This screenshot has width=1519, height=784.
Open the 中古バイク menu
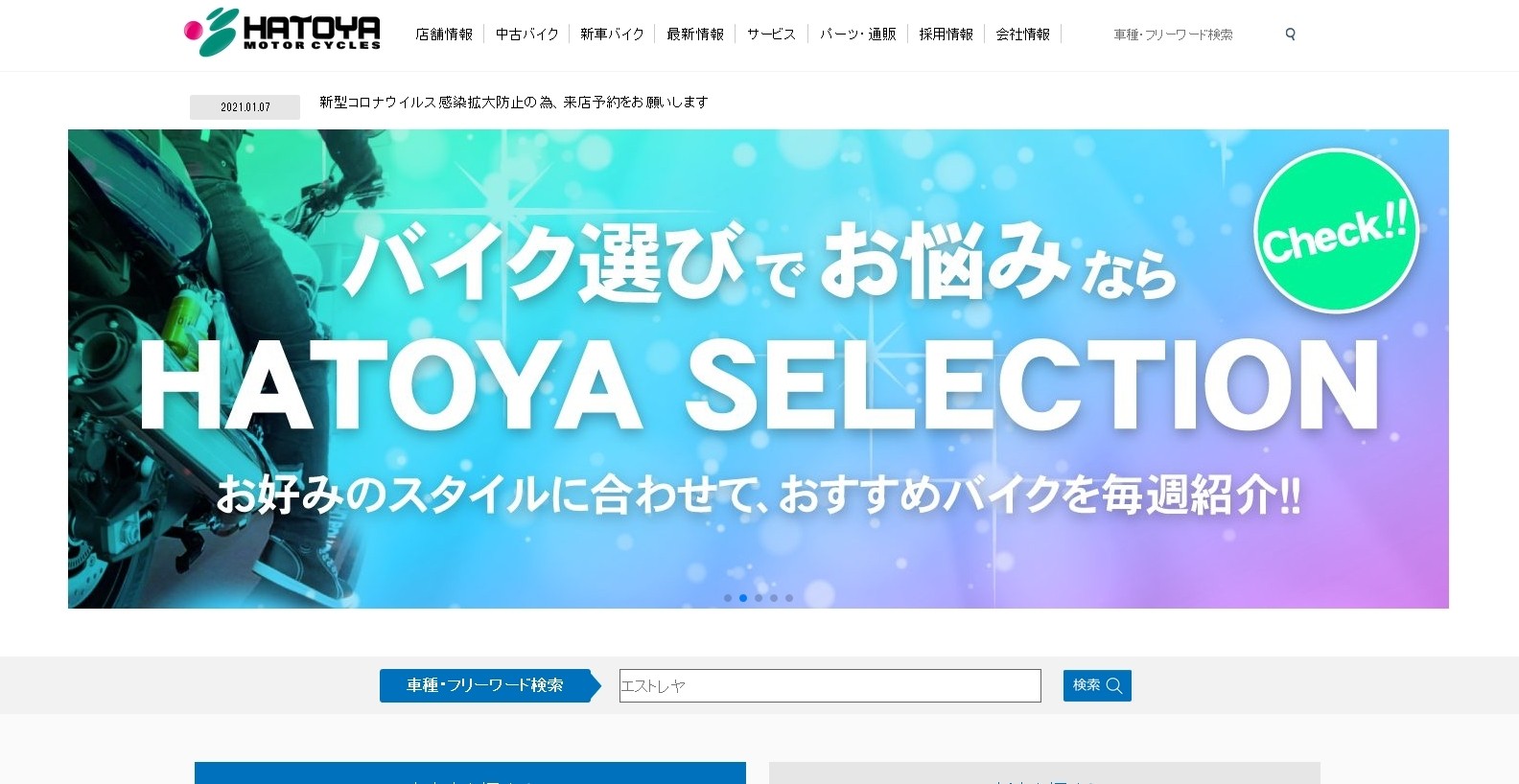(x=527, y=35)
